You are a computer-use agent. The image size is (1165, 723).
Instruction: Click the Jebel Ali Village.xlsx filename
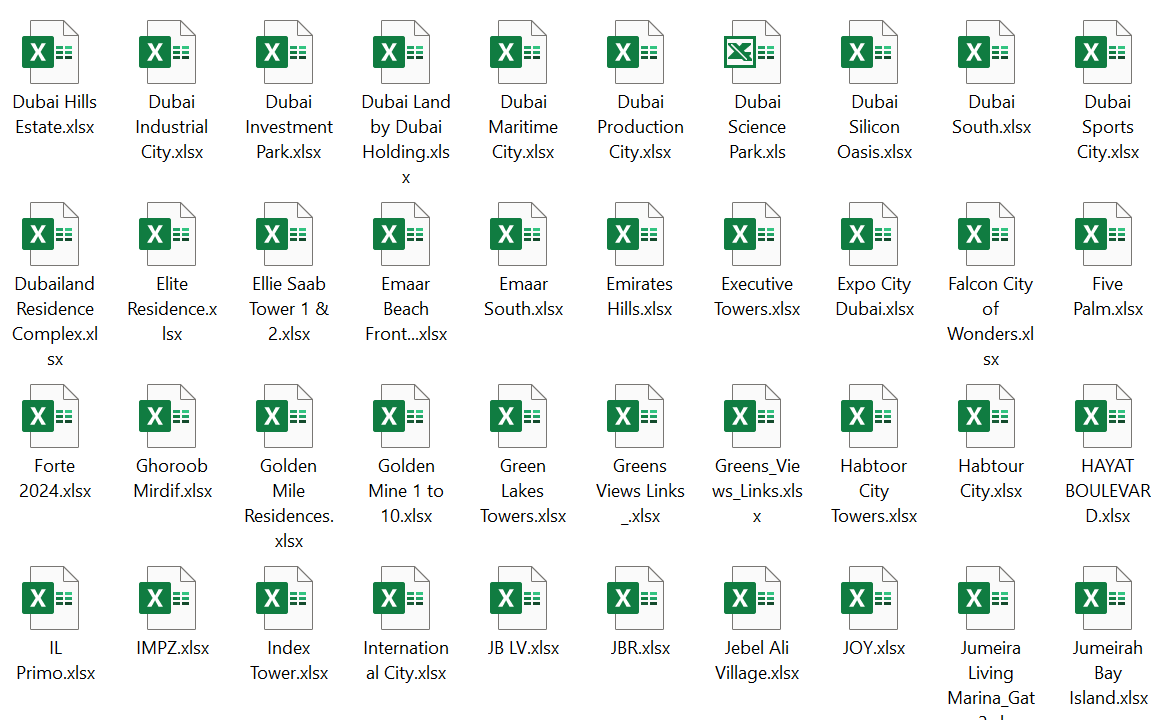coord(757,660)
